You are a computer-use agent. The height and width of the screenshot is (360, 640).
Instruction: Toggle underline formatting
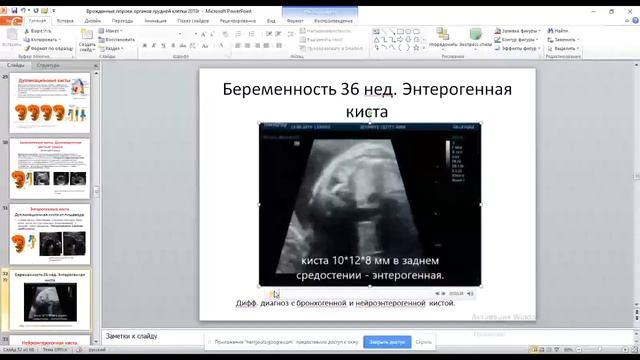pos(163,46)
